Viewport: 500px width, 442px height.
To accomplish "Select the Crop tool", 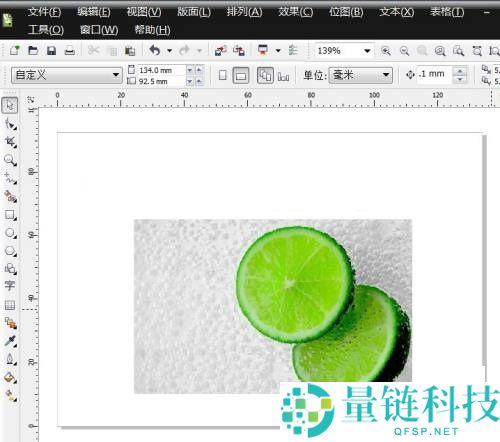I will [x=10, y=142].
